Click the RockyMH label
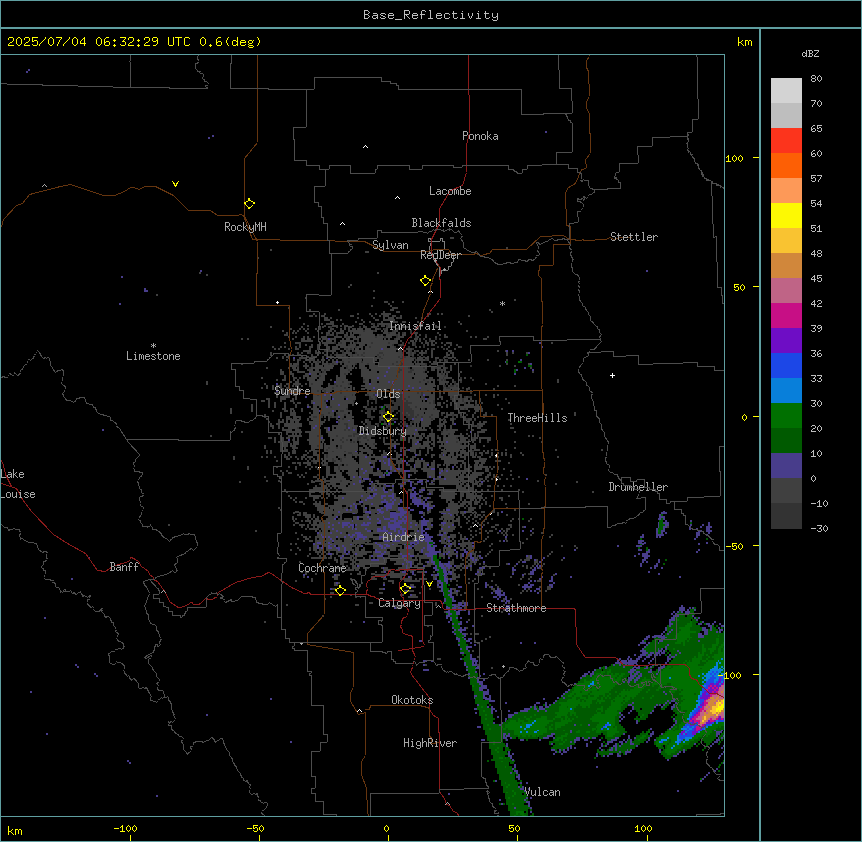 click(x=245, y=227)
